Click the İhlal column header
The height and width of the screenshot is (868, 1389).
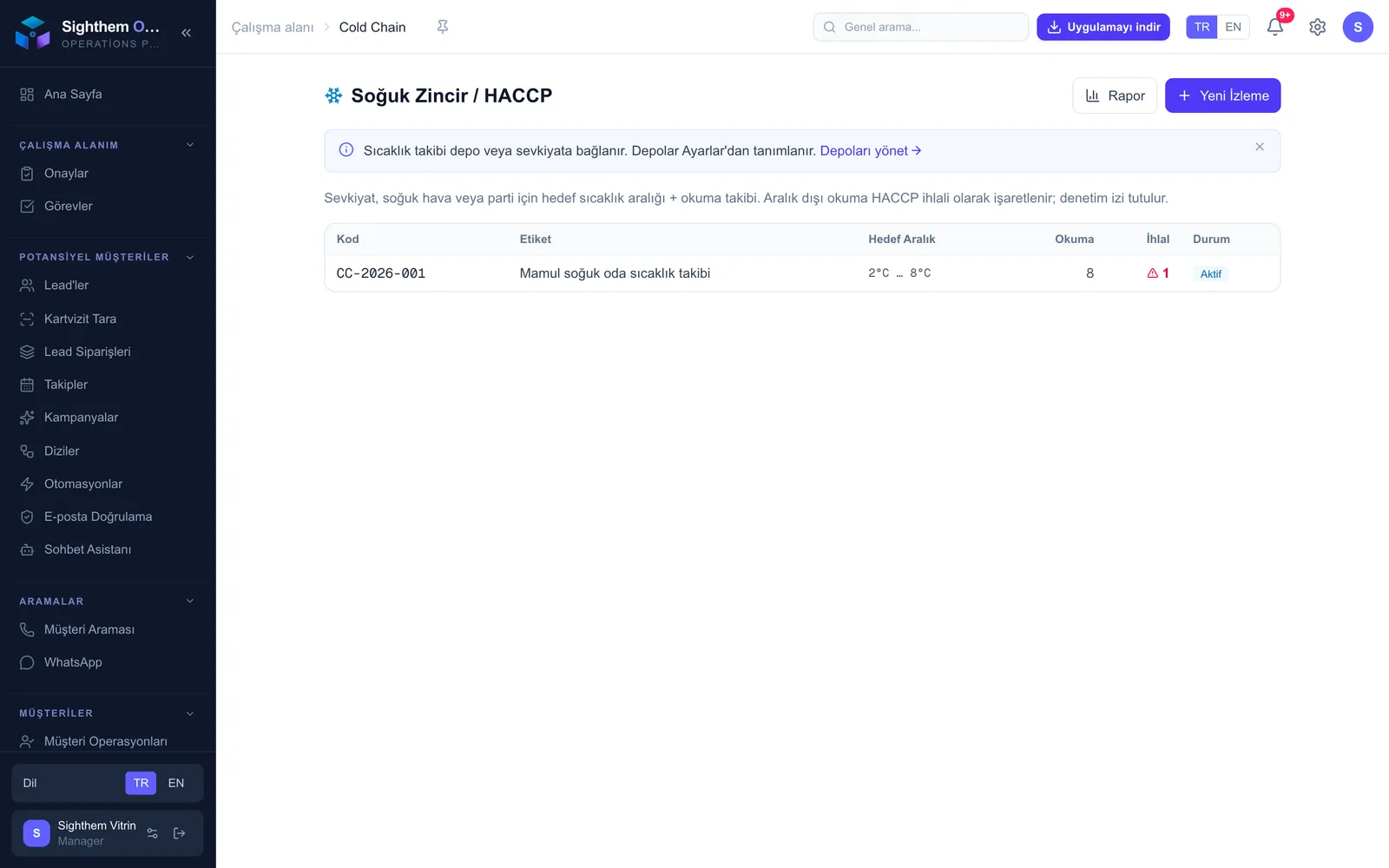click(1157, 240)
